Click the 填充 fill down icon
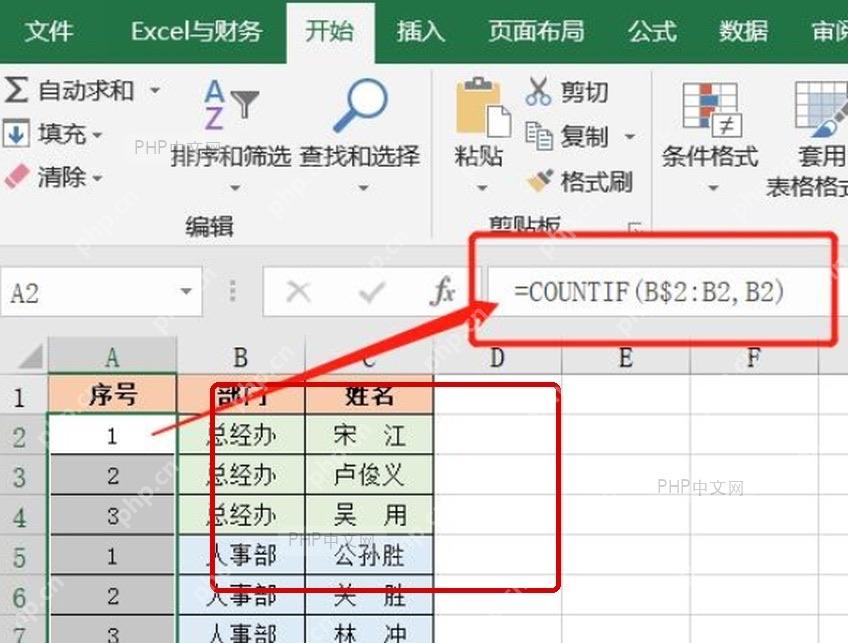Viewport: 848px width, 643px height. pyautogui.click(x=15, y=134)
